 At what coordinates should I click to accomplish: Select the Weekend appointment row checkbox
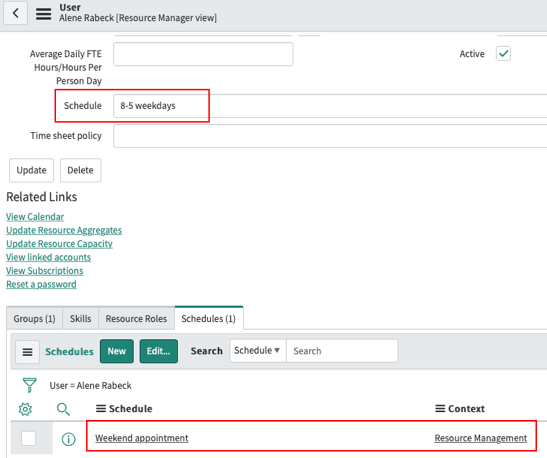point(28,438)
